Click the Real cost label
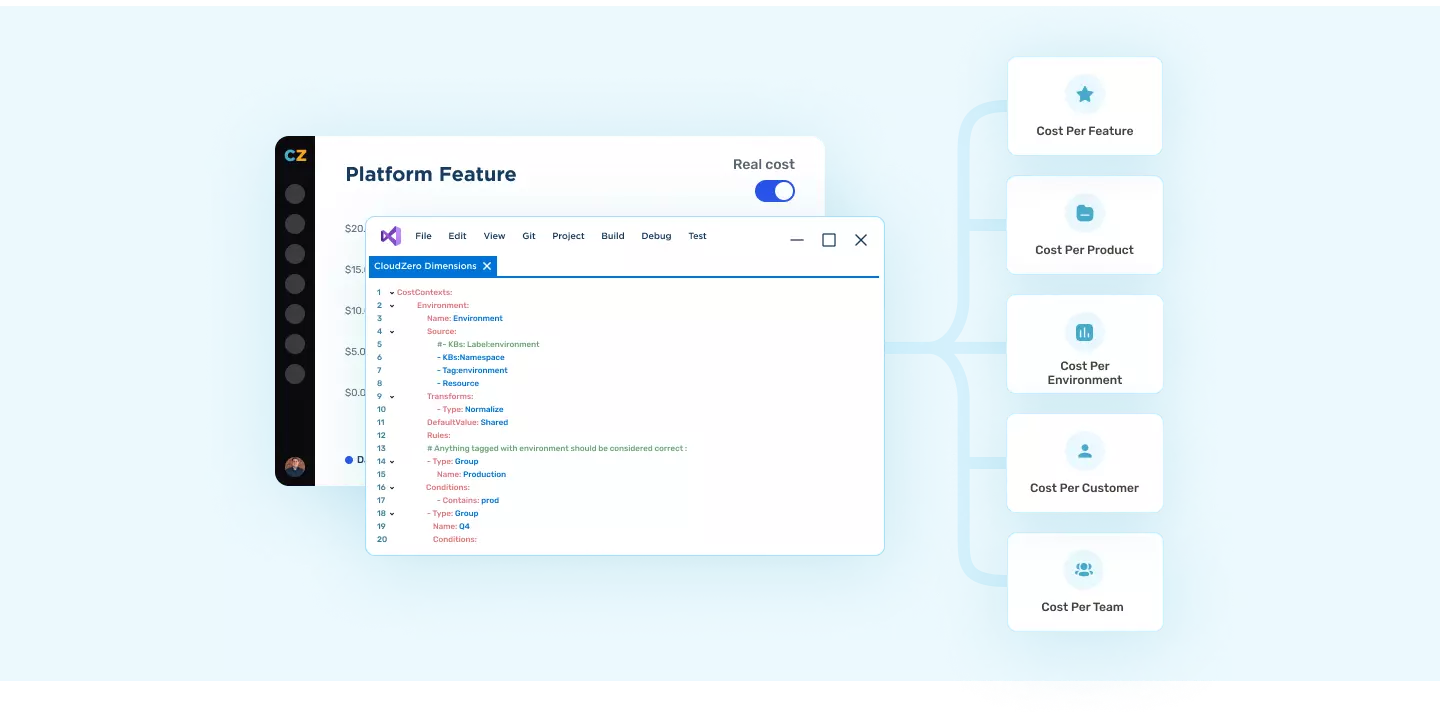 (x=764, y=164)
